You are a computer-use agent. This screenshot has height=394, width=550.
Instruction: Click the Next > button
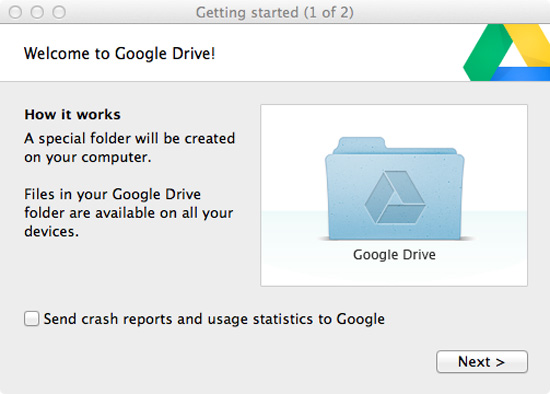point(482,361)
